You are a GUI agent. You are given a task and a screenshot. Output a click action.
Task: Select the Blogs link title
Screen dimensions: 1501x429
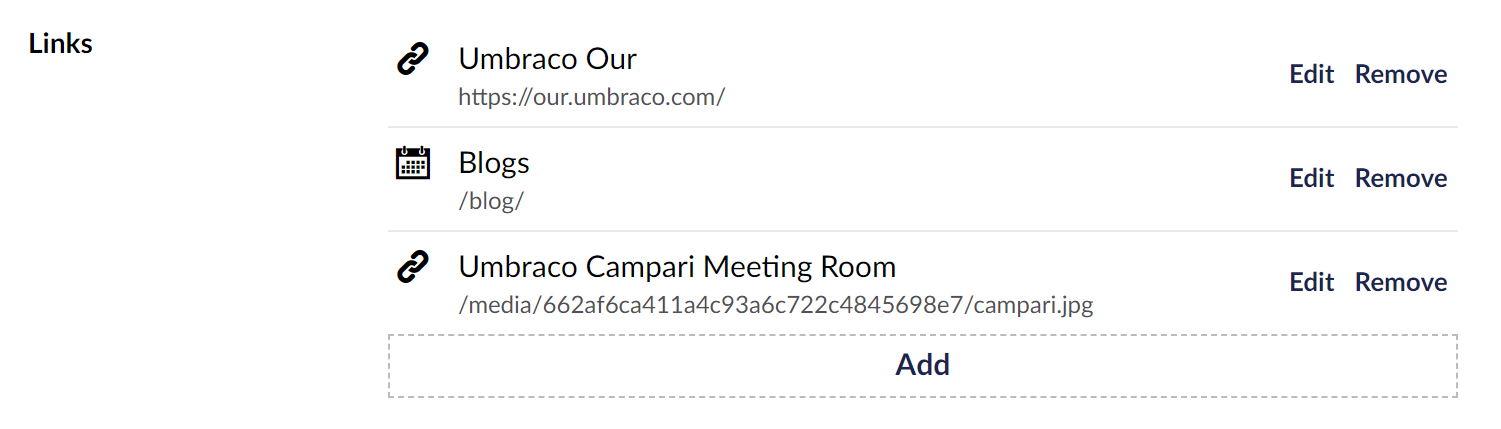[x=494, y=163]
